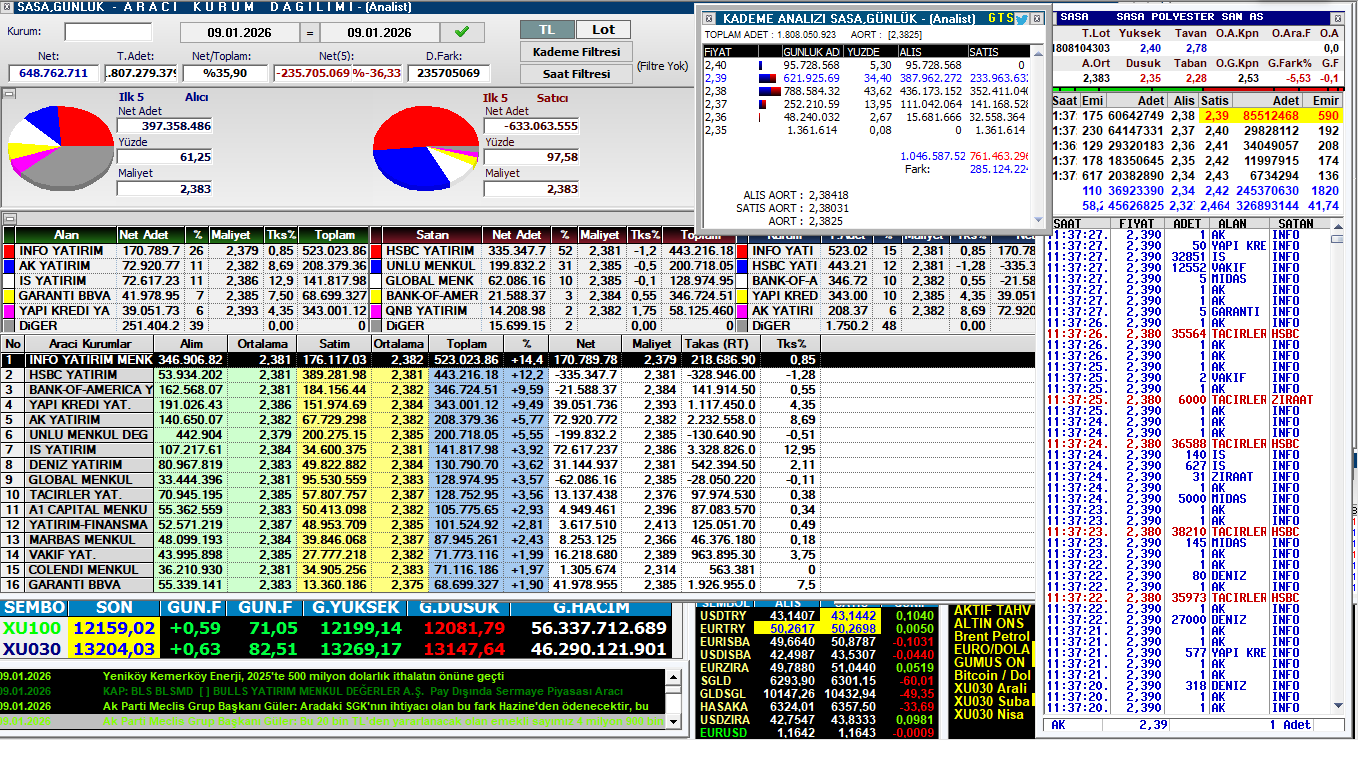
Task: Collapse the Alan/Satan summary panel
Action: pos(9,218)
